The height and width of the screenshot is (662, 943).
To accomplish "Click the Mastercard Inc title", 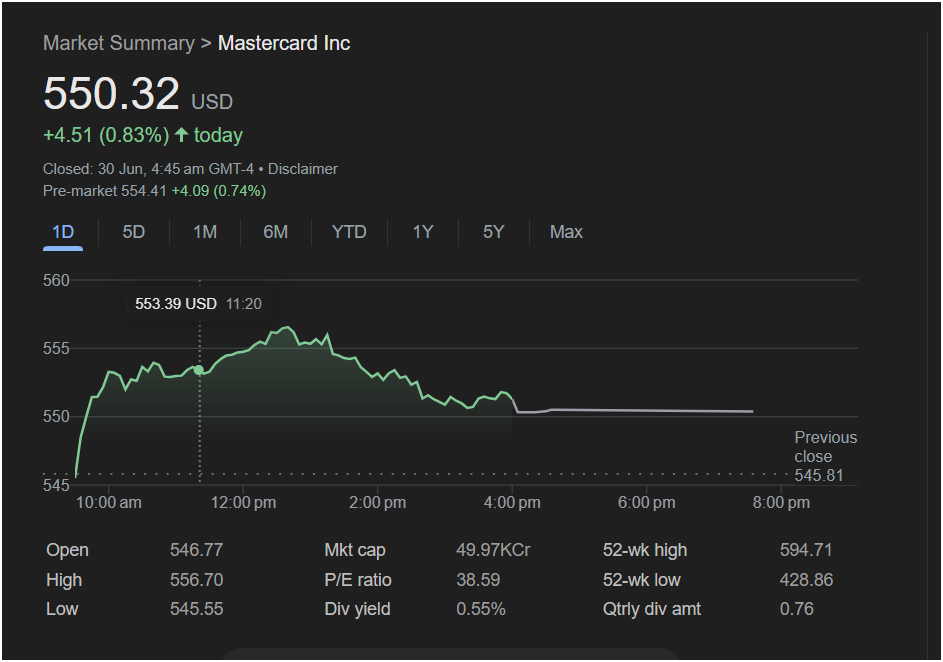I will tap(284, 43).
